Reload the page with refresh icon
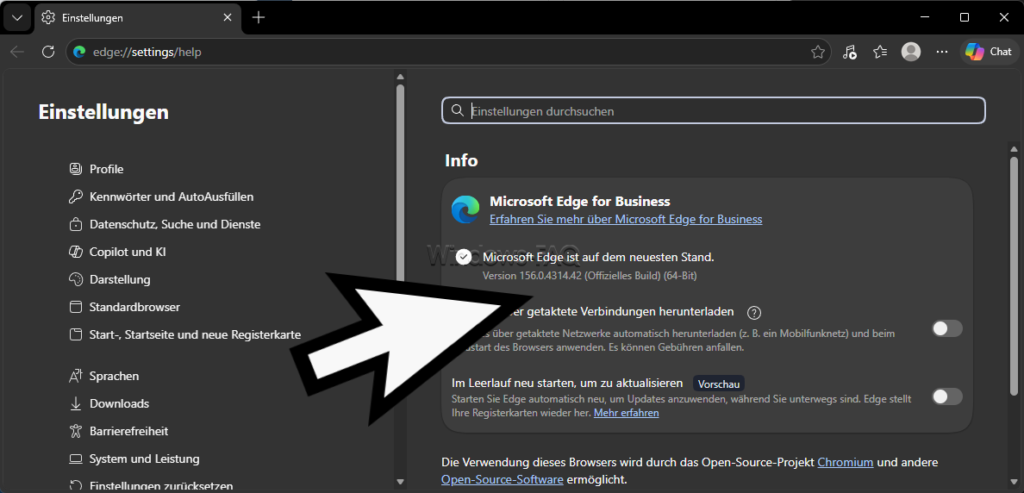Screen dimensions: 1024x493 (48, 52)
